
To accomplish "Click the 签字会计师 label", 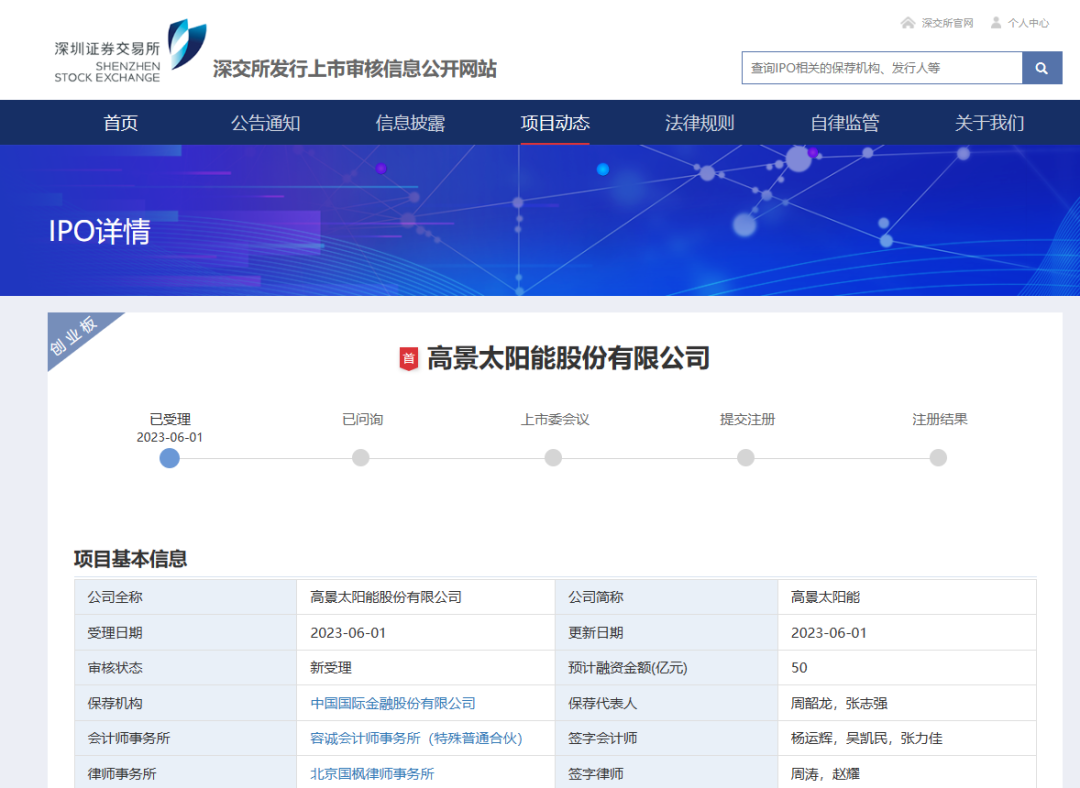I will tap(602, 738).
